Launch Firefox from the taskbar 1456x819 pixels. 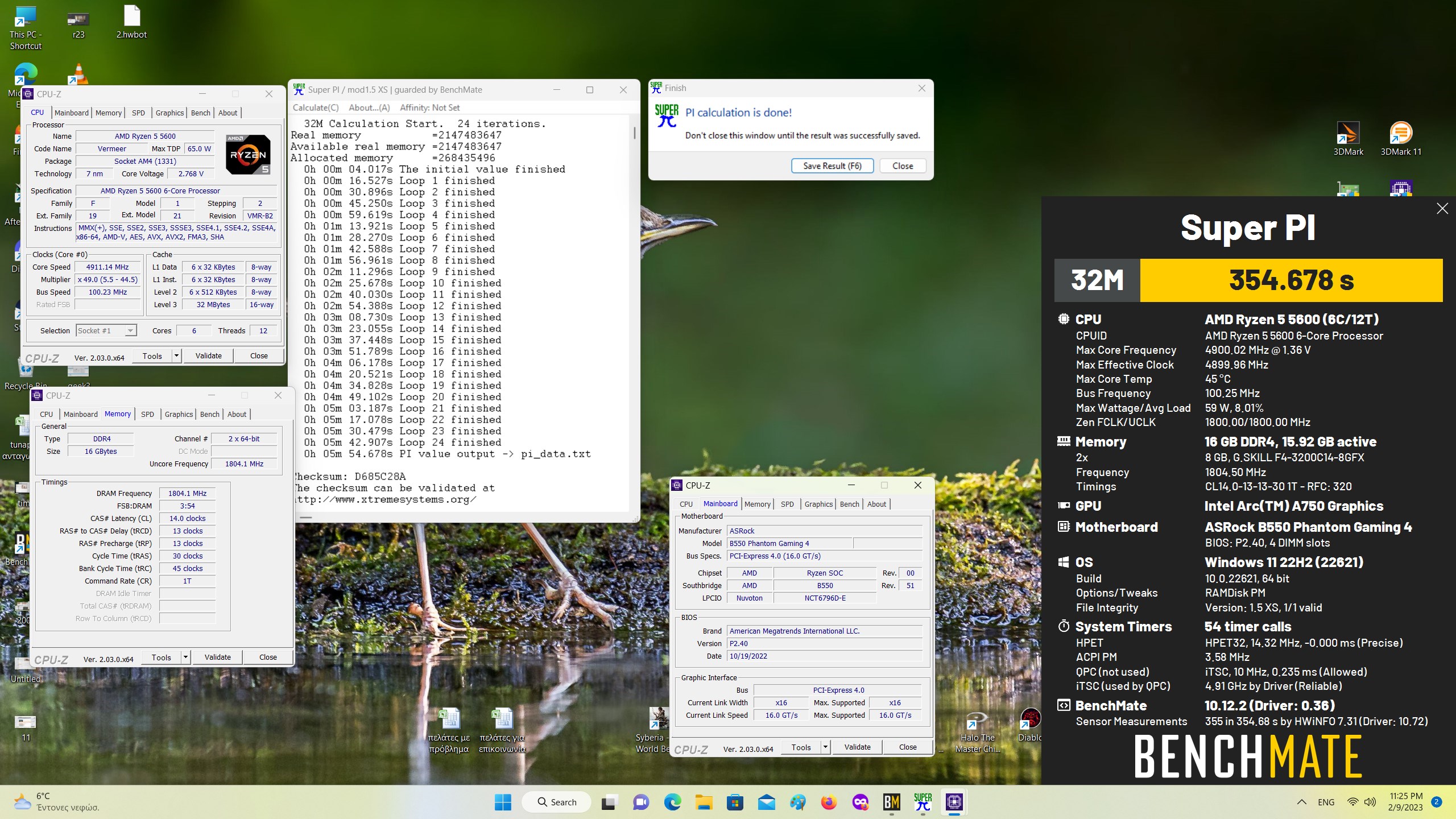pyautogui.click(x=829, y=802)
